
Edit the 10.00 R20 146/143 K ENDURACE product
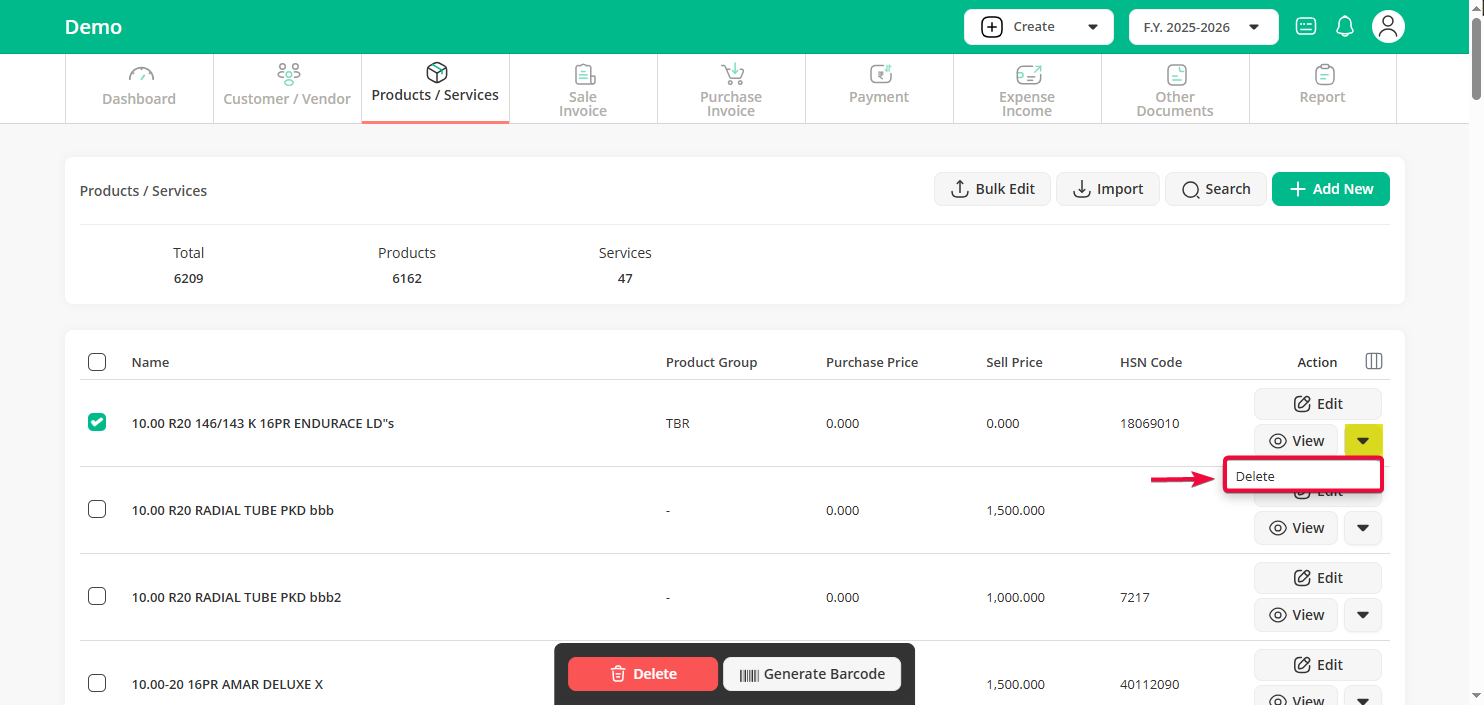[x=1318, y=404]
